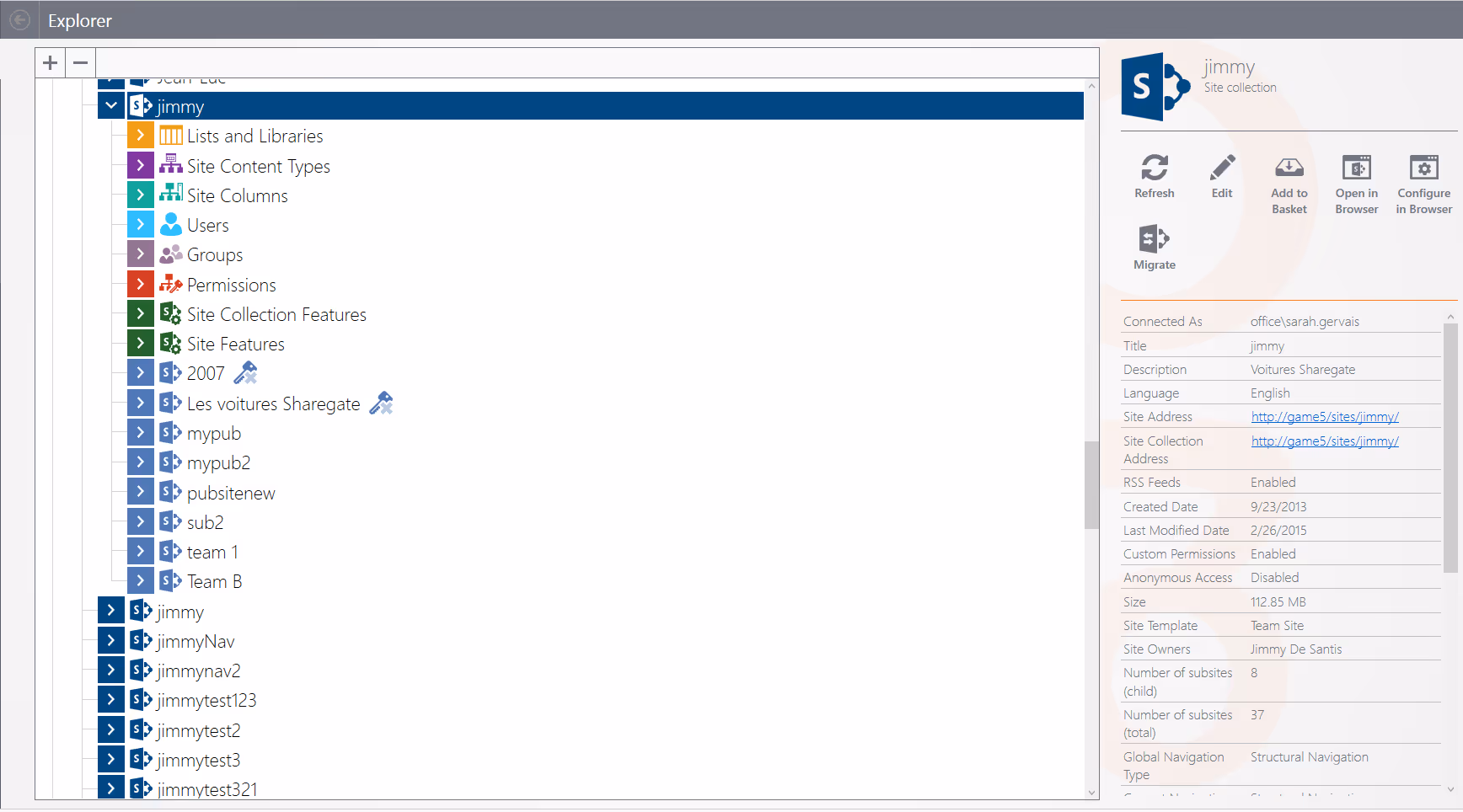Select the jimmytest2 site collection
The image size is (1463, 812).
coord(198,731)
